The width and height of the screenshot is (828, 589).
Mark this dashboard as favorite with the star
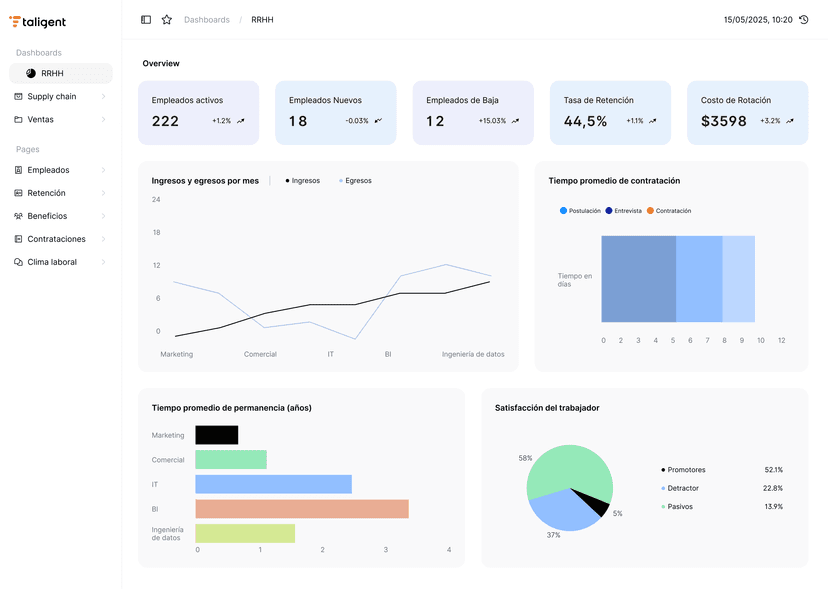point(166,19)
